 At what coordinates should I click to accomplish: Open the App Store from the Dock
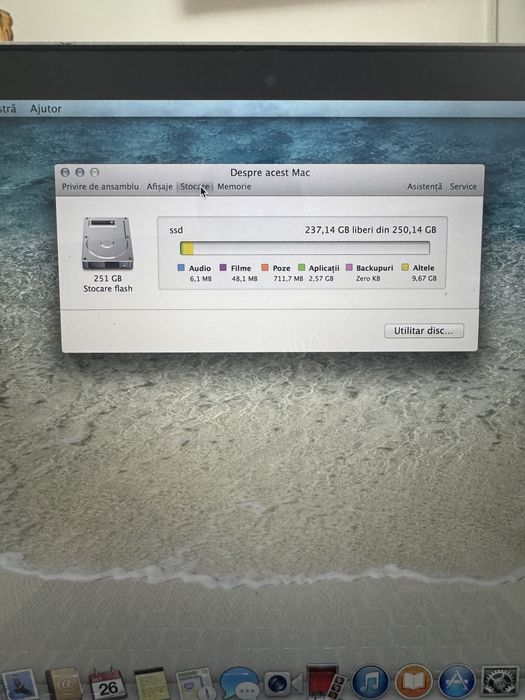[x=457, y=683]
